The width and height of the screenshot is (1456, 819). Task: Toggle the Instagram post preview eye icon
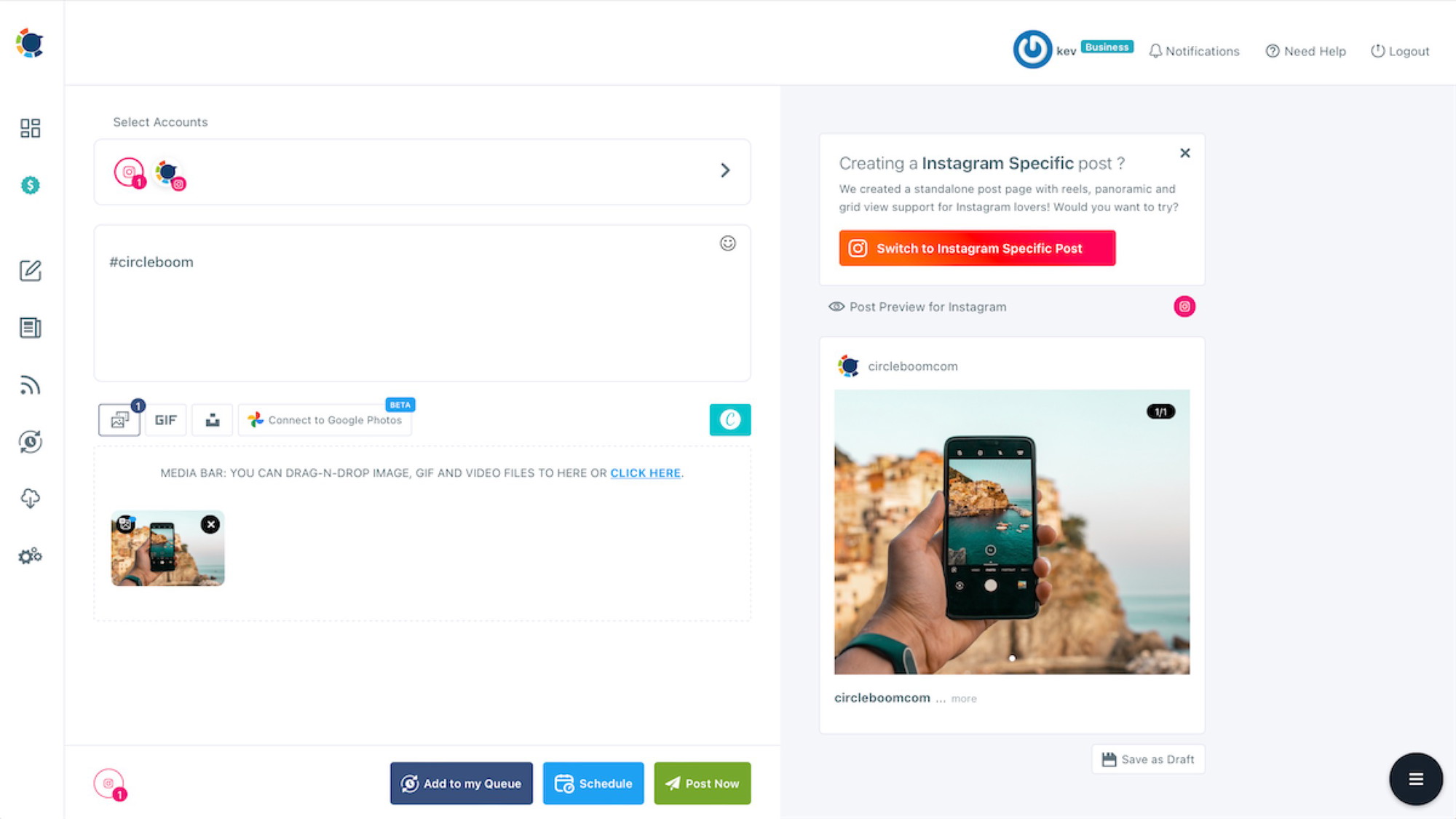pos(836,307)
